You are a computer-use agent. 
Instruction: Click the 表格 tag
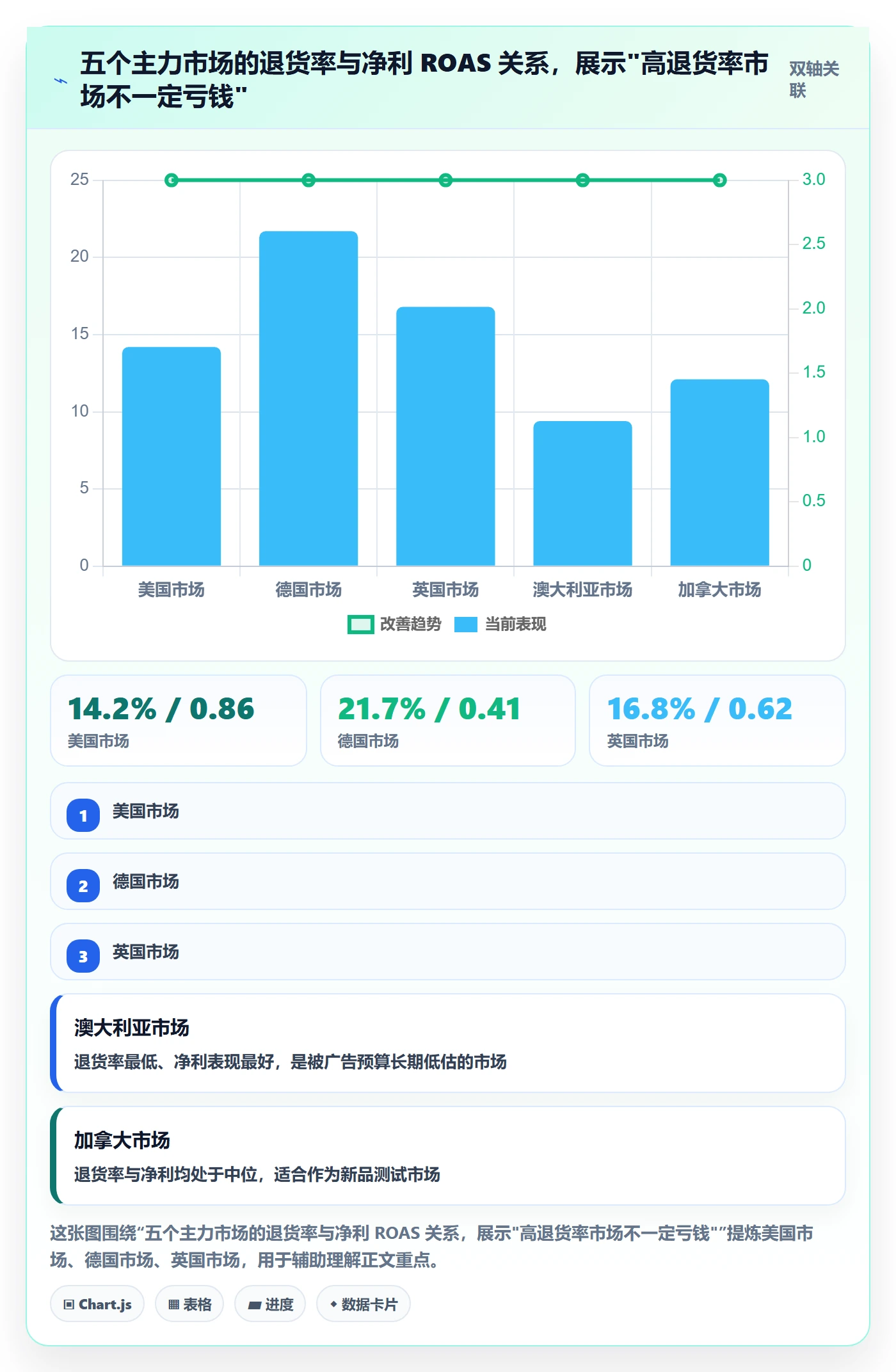pos(189,1304)
